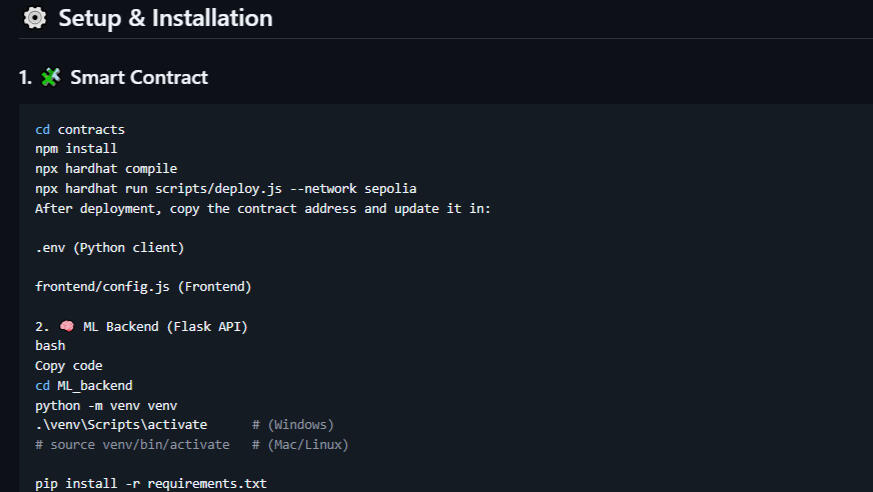Click the 'pip install -r requirements.txt' line
Screen dimensions: 873x492
[151, 484]
